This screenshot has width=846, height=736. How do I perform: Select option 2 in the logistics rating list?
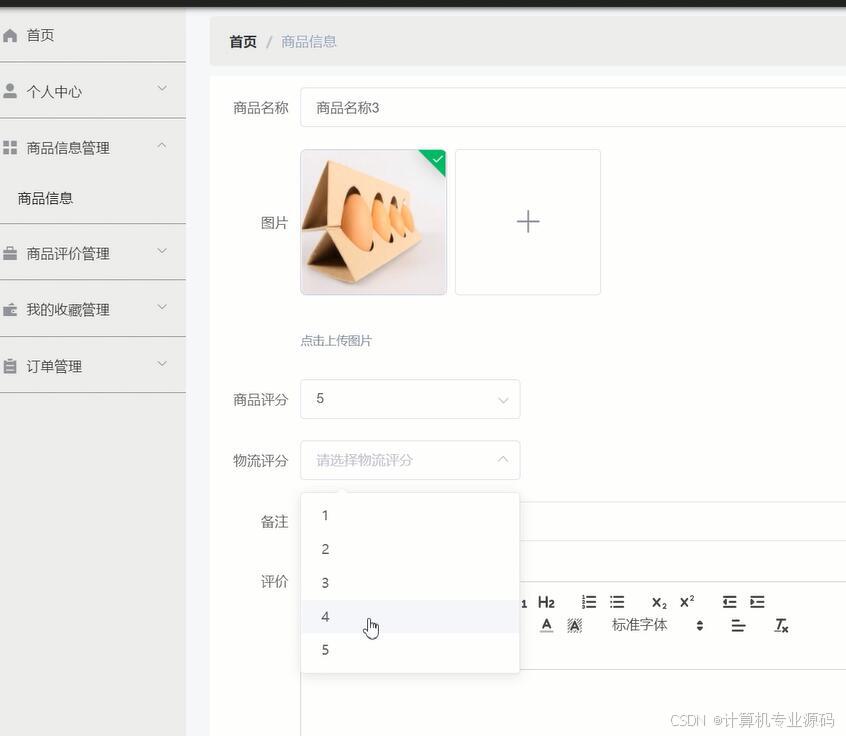tap(410, 549)
